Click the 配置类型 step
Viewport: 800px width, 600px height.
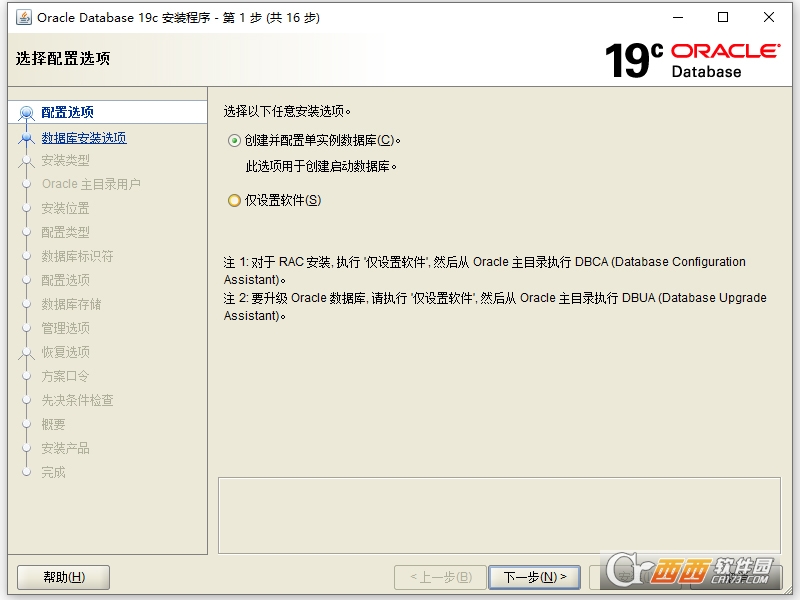pos(65,232)
